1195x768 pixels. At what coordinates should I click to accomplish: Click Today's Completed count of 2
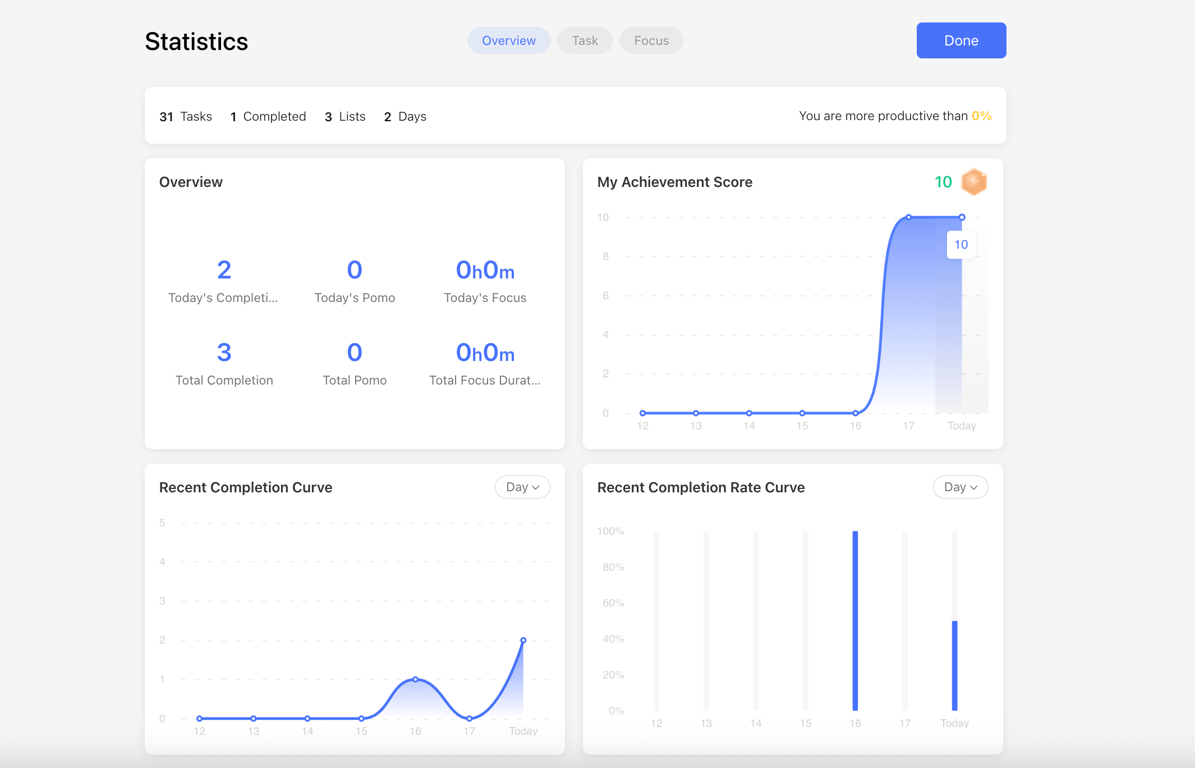click(x=224, y=269)
